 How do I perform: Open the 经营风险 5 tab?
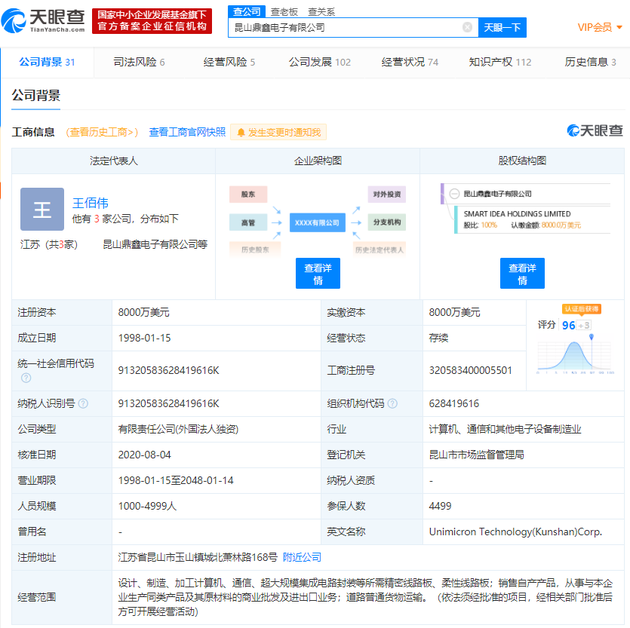tap(229, 62)
